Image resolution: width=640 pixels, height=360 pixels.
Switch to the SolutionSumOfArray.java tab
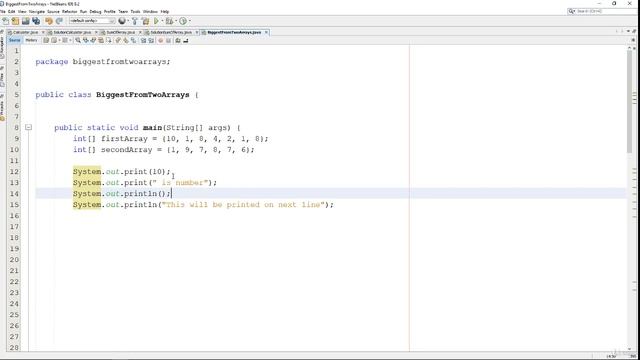[x=171, y=32]
